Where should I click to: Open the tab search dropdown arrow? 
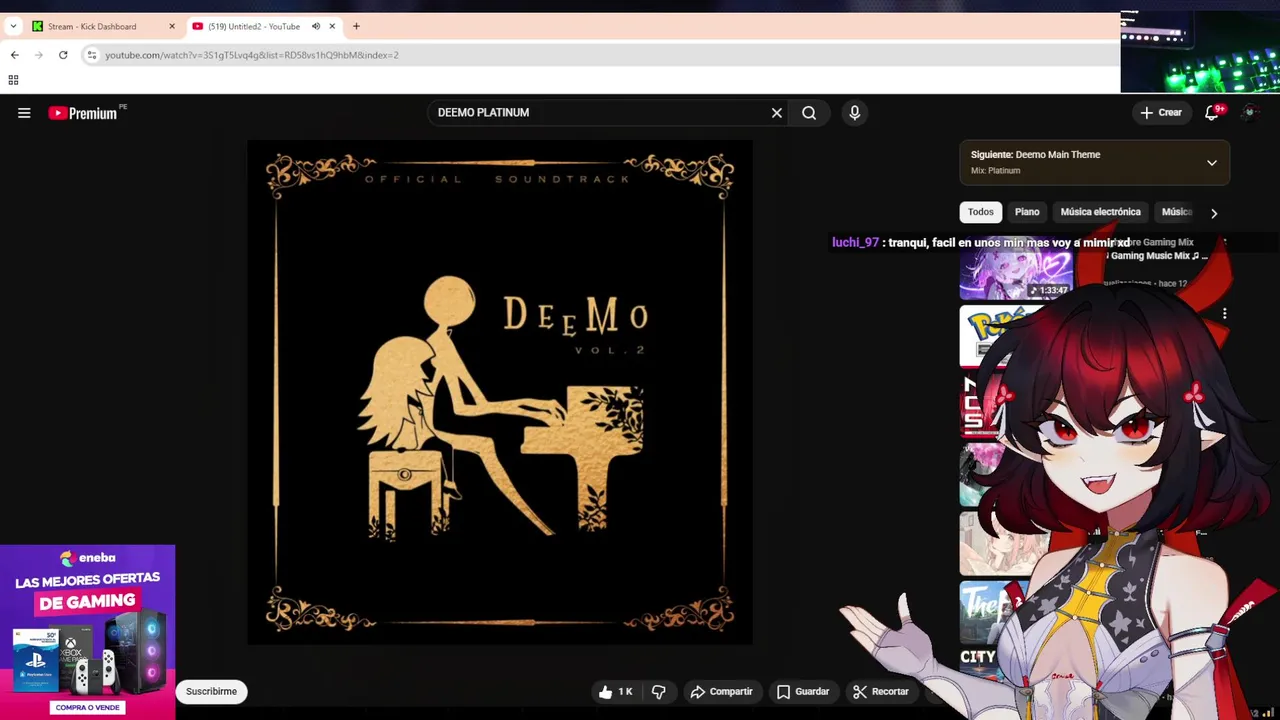coord(13,27)
